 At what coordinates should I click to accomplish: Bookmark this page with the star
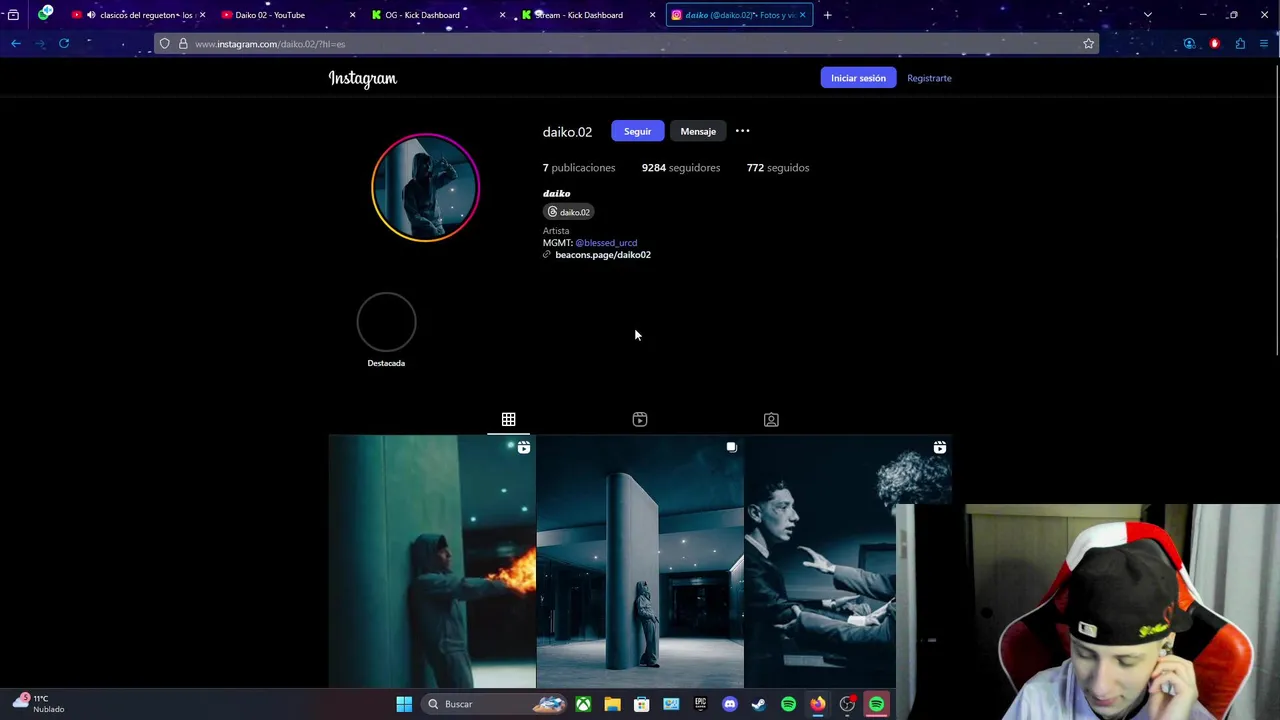pos(1088,44)
